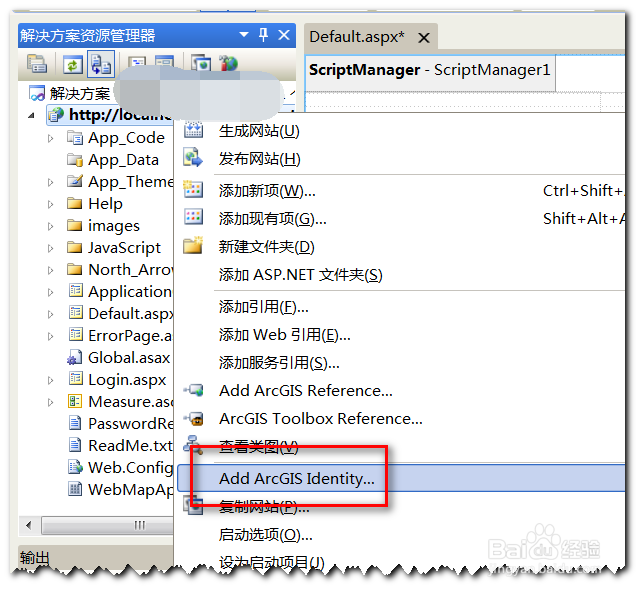The width and height of the screenshot is (636, 592).
Task: Expand the Default.aspx node
Action: [x=50, y=314]
